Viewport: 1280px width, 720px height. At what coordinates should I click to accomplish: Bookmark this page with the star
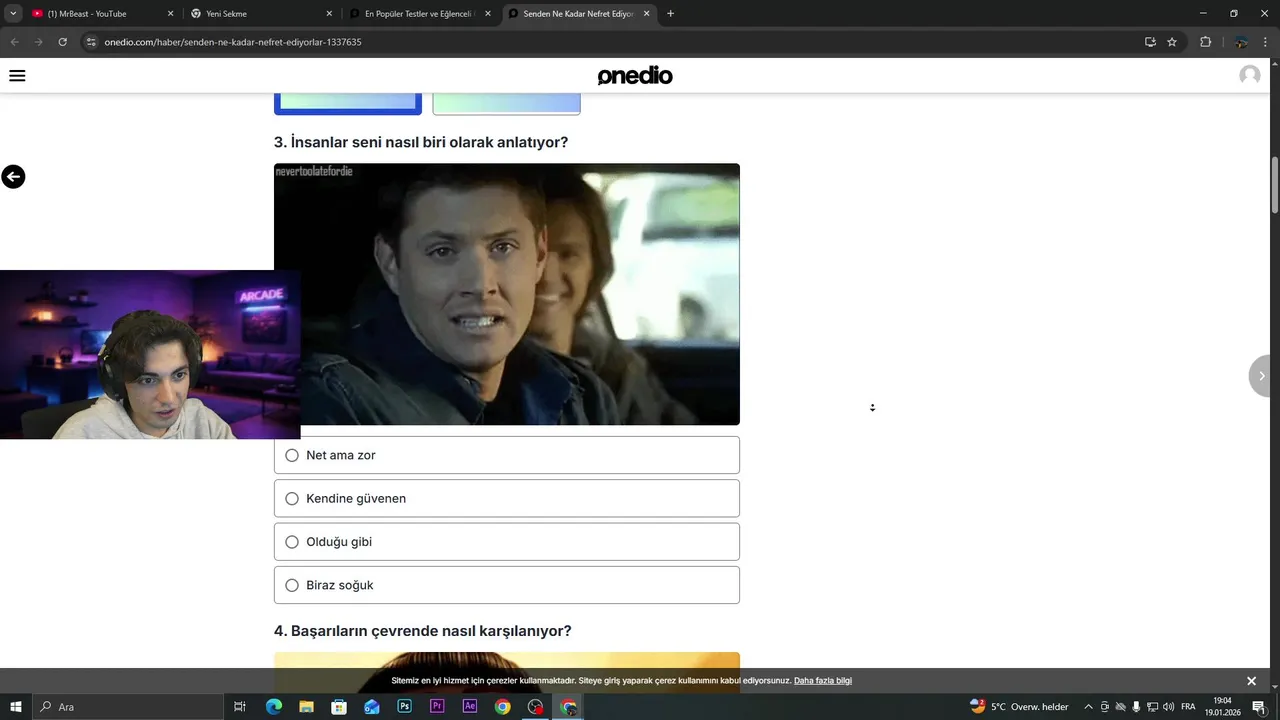click(x=1172, y=42)
